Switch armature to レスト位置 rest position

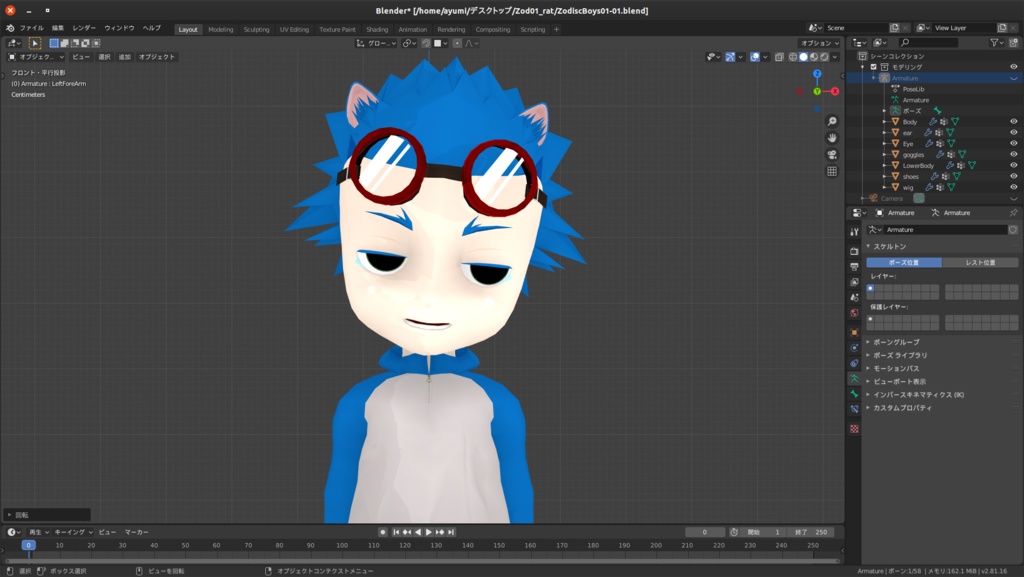(980, 262)
